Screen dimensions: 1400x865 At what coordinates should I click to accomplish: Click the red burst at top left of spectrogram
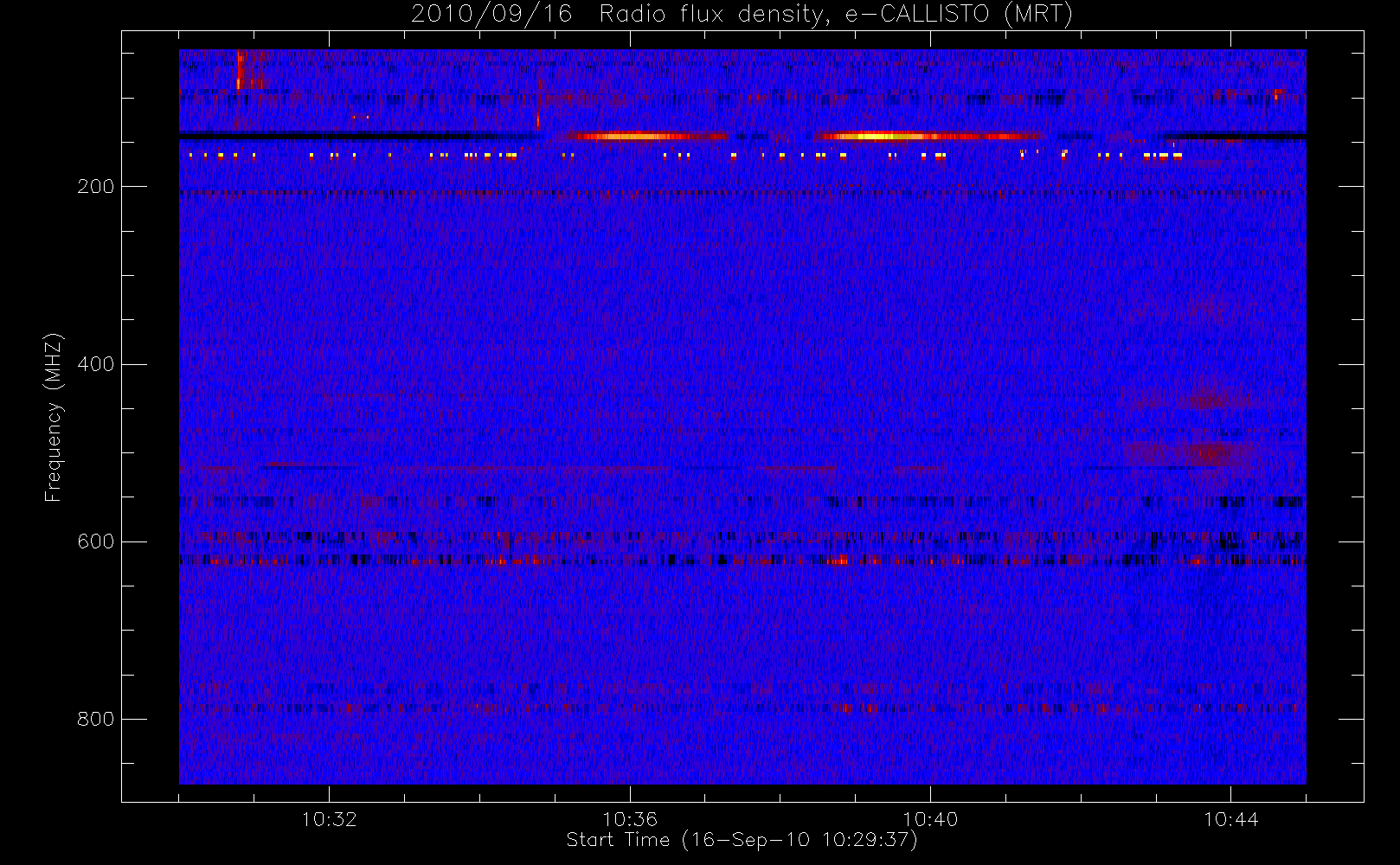pyautogui.click(x=248, y=70)
